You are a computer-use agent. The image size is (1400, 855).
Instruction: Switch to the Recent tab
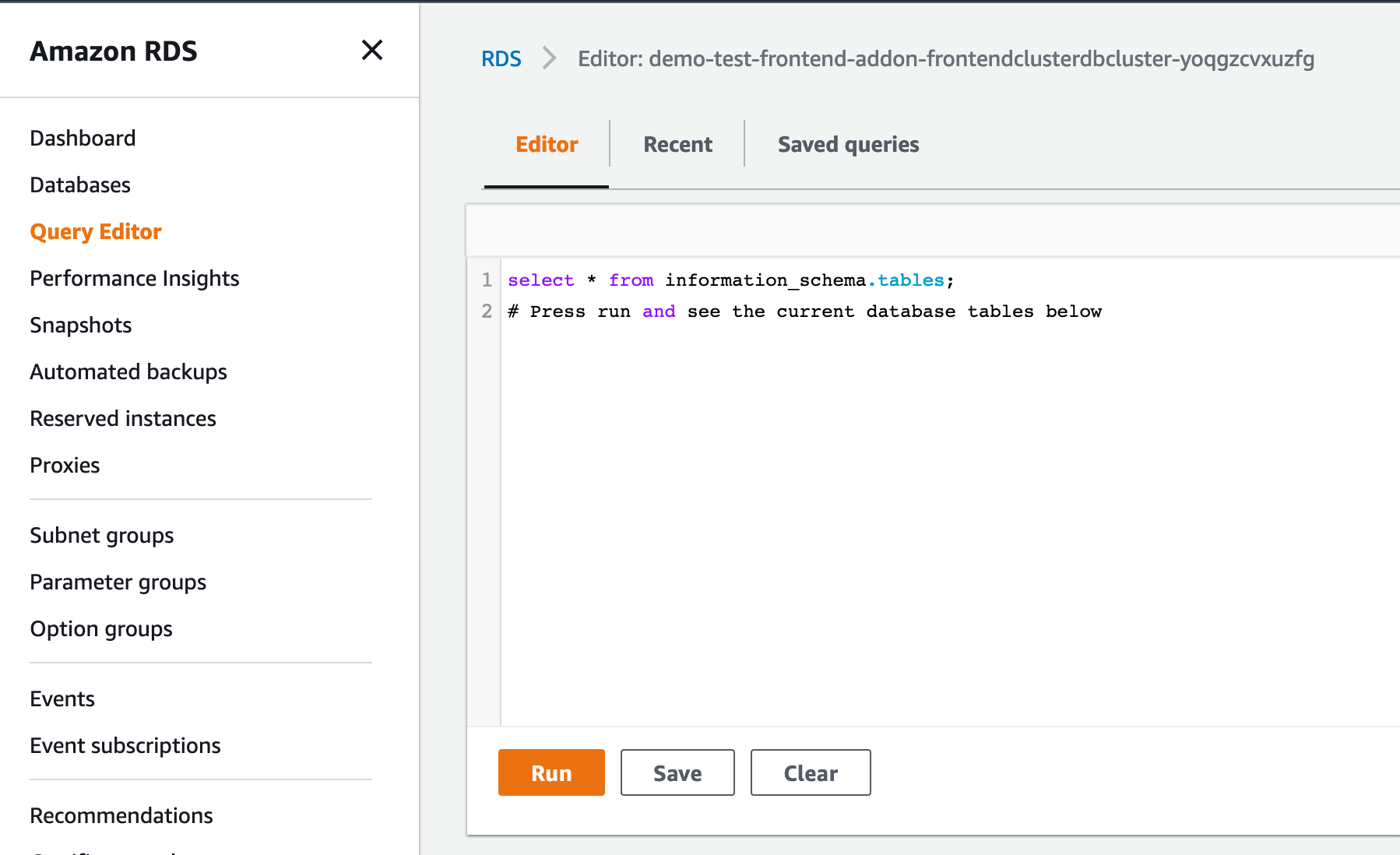coord(677,144)
